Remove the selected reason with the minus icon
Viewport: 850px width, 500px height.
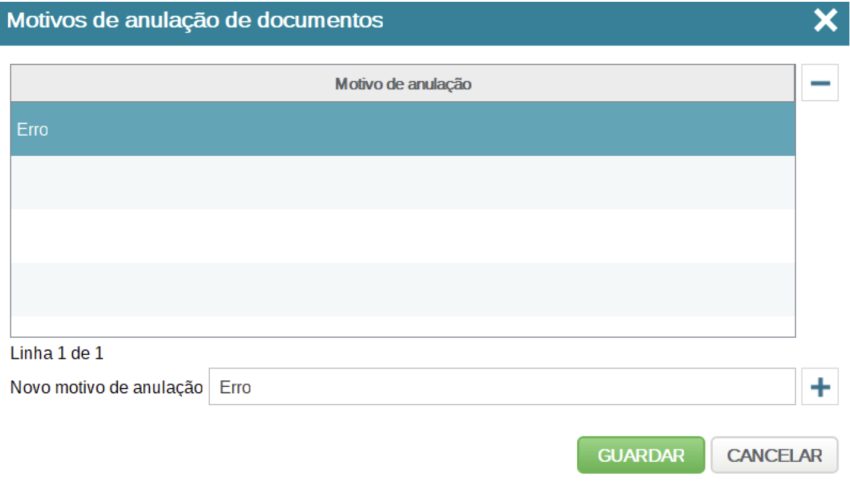coord(820,84)
